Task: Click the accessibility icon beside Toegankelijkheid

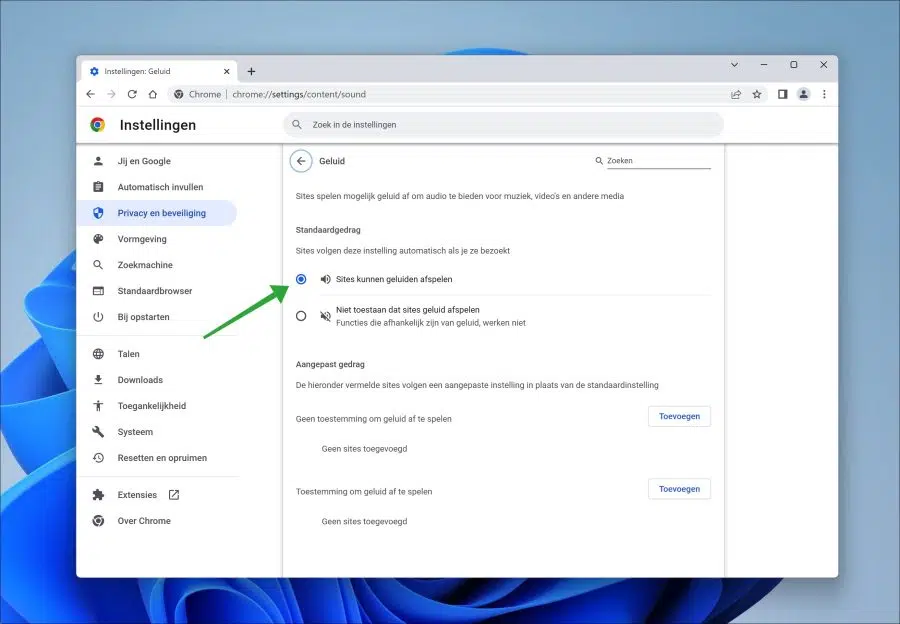Action: 98,406
